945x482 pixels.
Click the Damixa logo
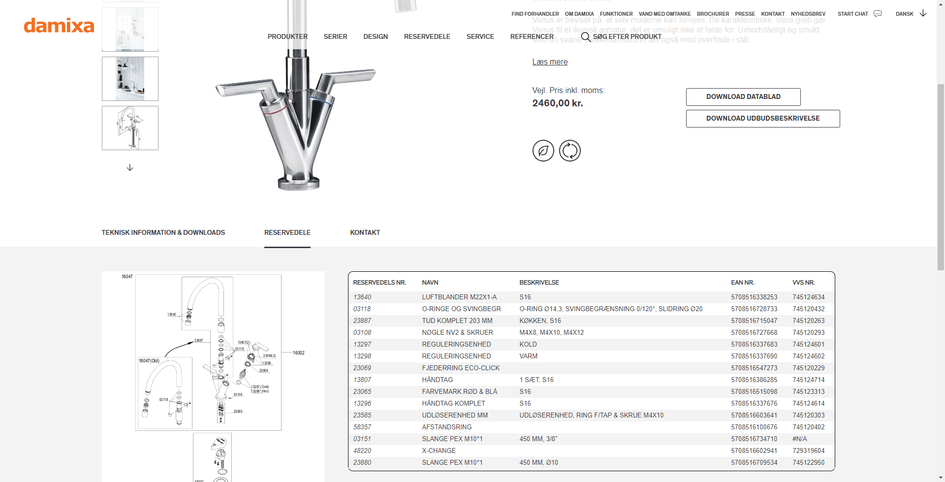tap(59, 25)
